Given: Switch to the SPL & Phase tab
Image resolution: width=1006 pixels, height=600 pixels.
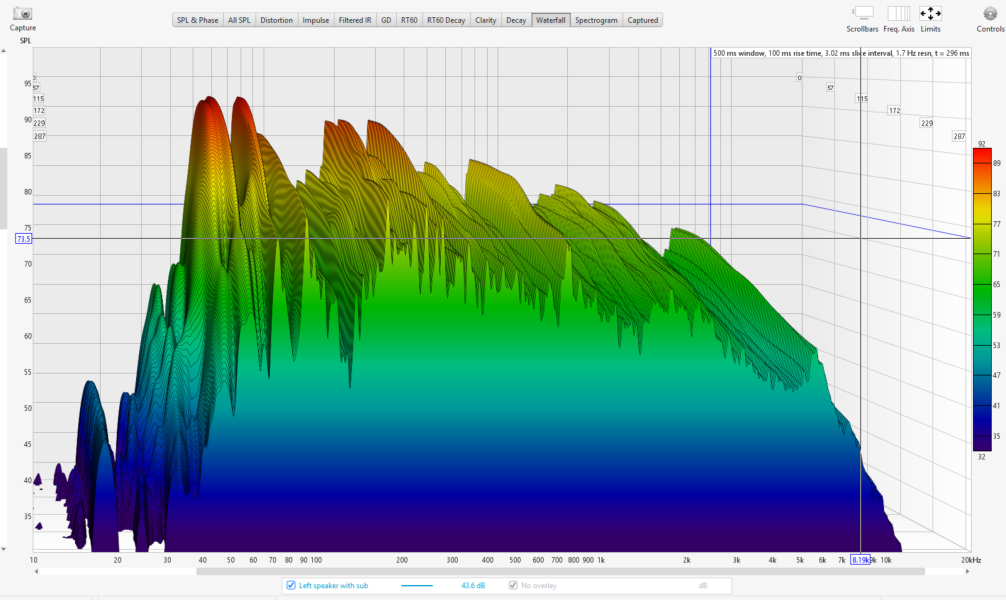Looking at the screenshot, I should point(197,20).
